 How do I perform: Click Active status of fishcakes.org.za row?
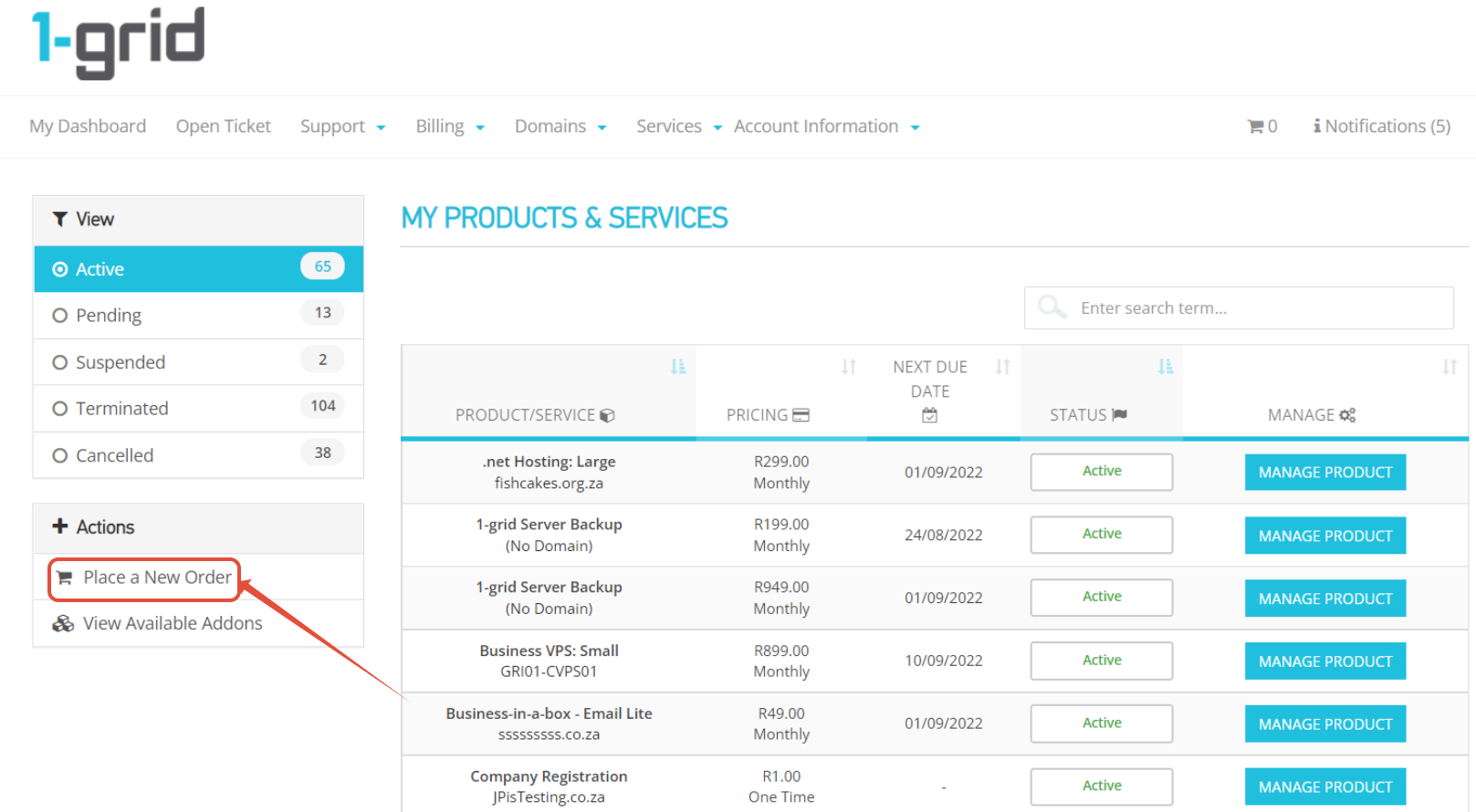pyautogui.click(x=1102, y=472)
